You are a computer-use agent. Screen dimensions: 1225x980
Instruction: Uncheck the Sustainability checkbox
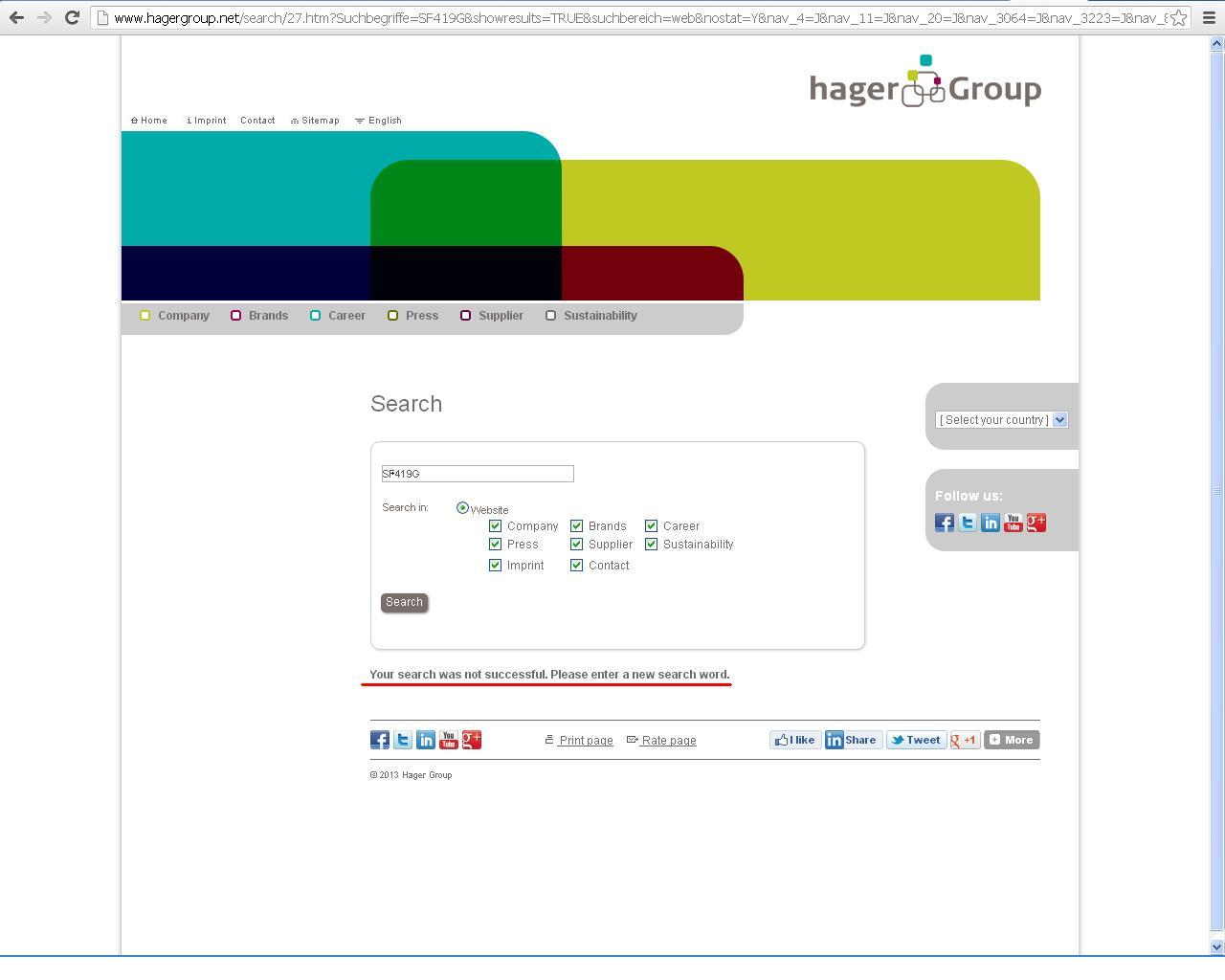coord(652,544)
